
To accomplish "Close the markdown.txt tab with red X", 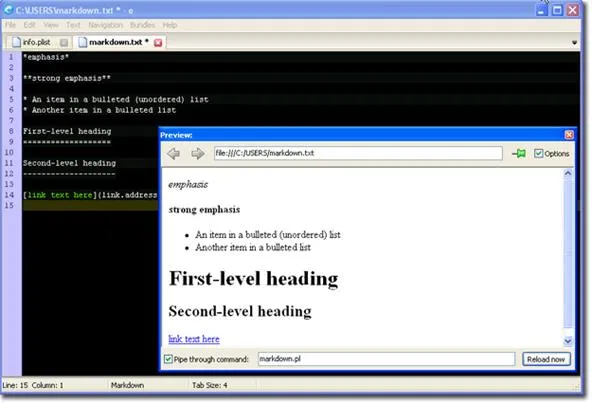I will (x=158, y=43).
